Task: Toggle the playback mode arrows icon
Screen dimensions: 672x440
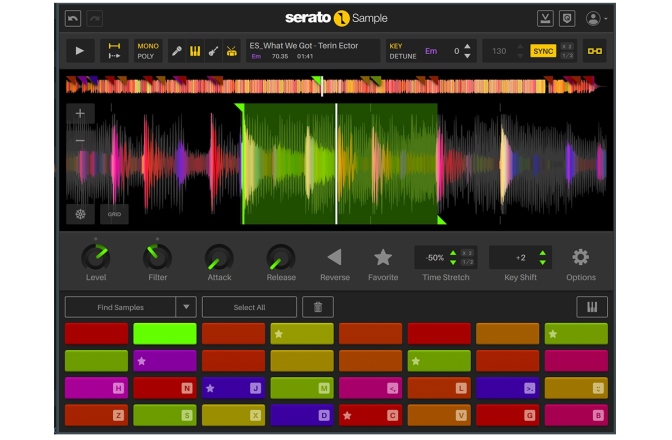Action: click(114, 51)
